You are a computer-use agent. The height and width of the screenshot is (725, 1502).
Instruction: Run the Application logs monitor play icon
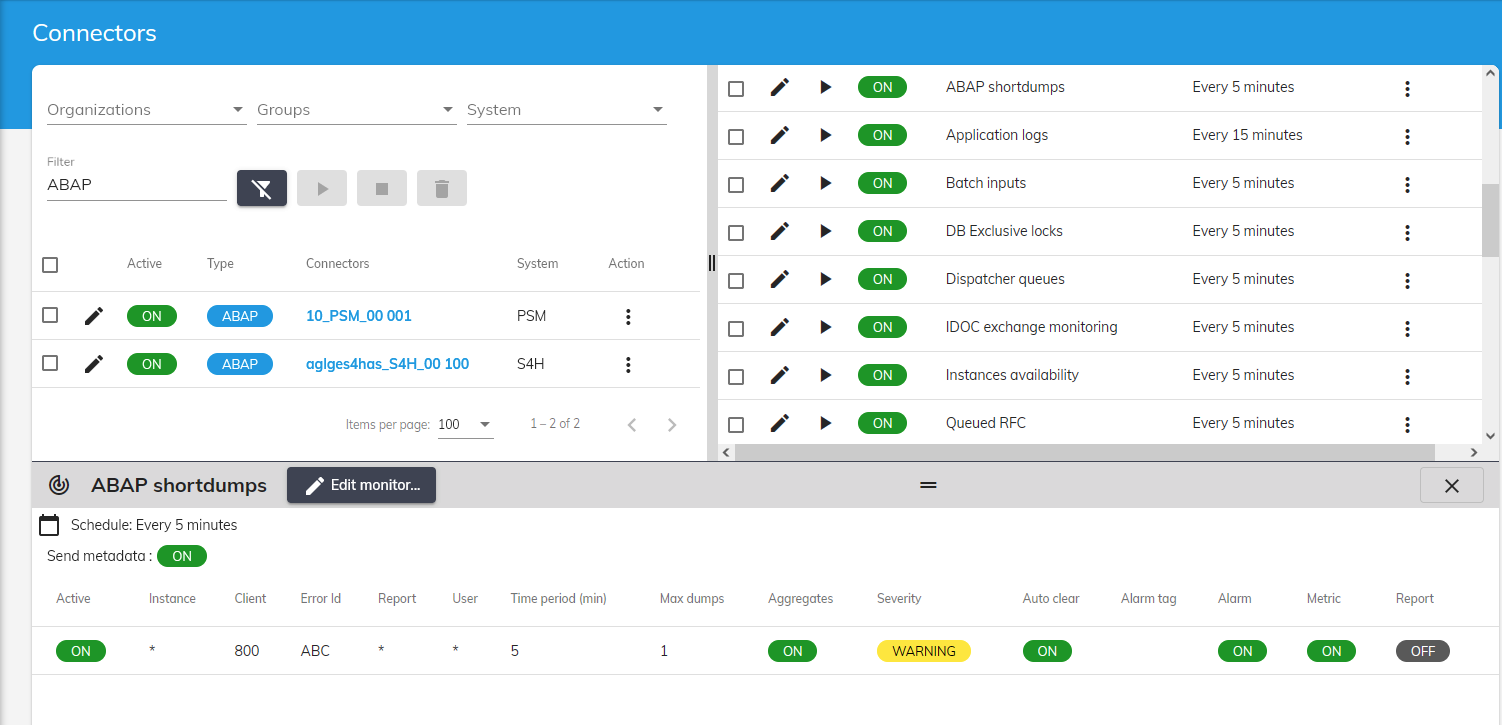pyautogui.click(x=825, y=135)
